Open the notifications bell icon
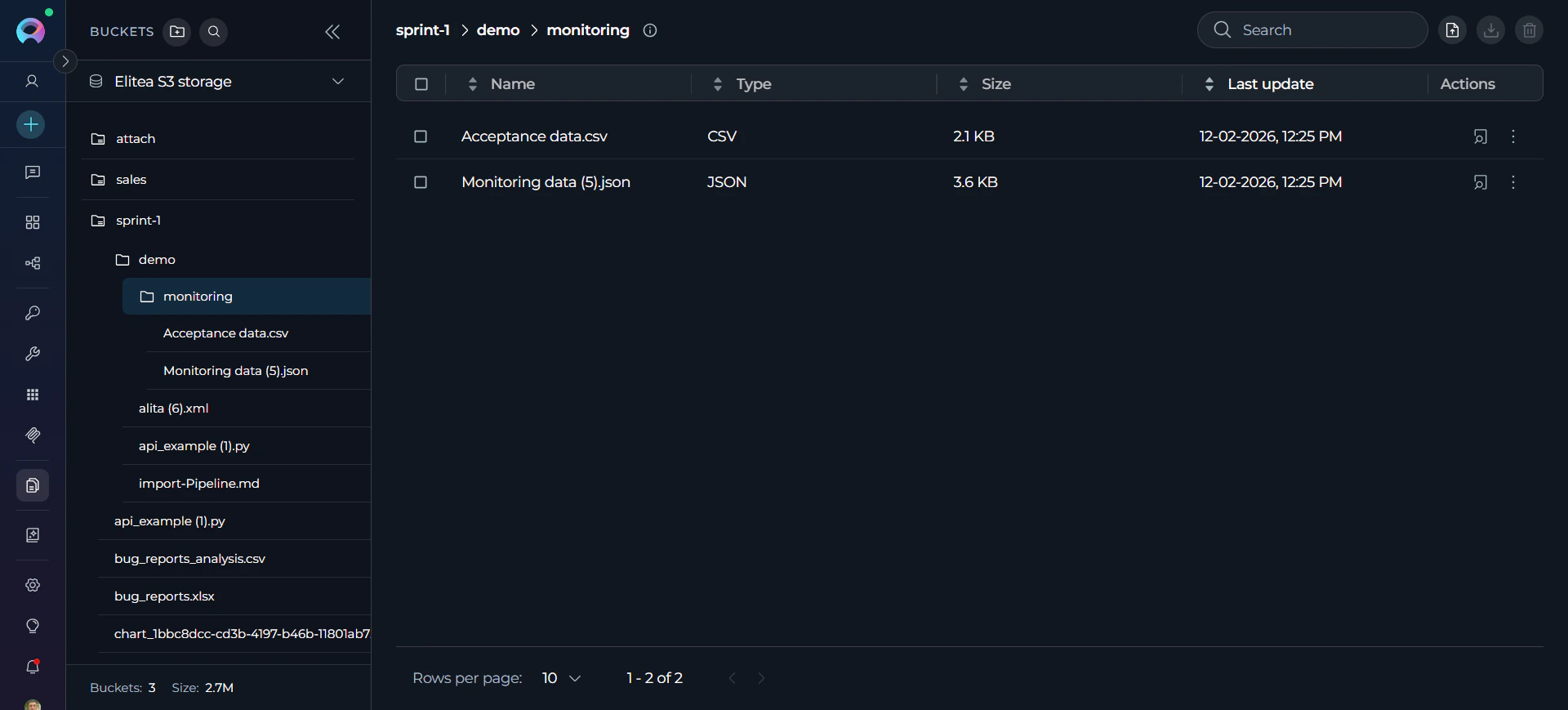1568x710 pixels. coord(33,667)
